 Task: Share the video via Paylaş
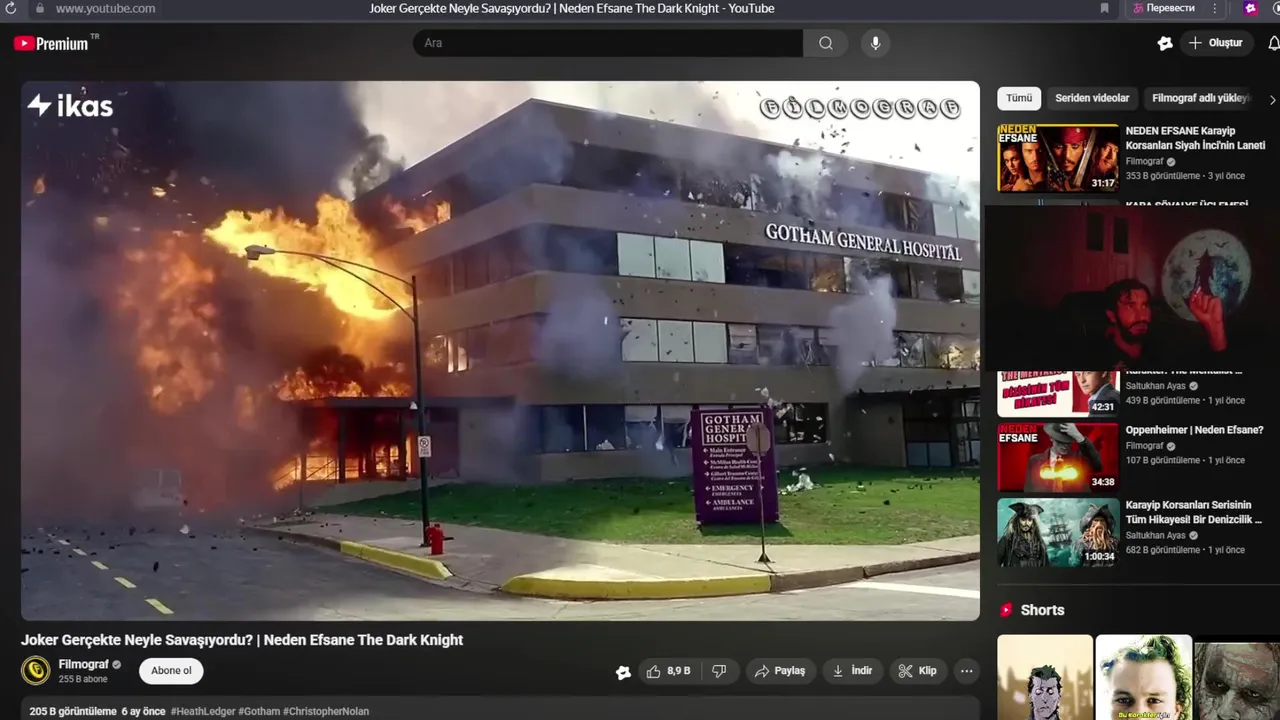(780, 671)
